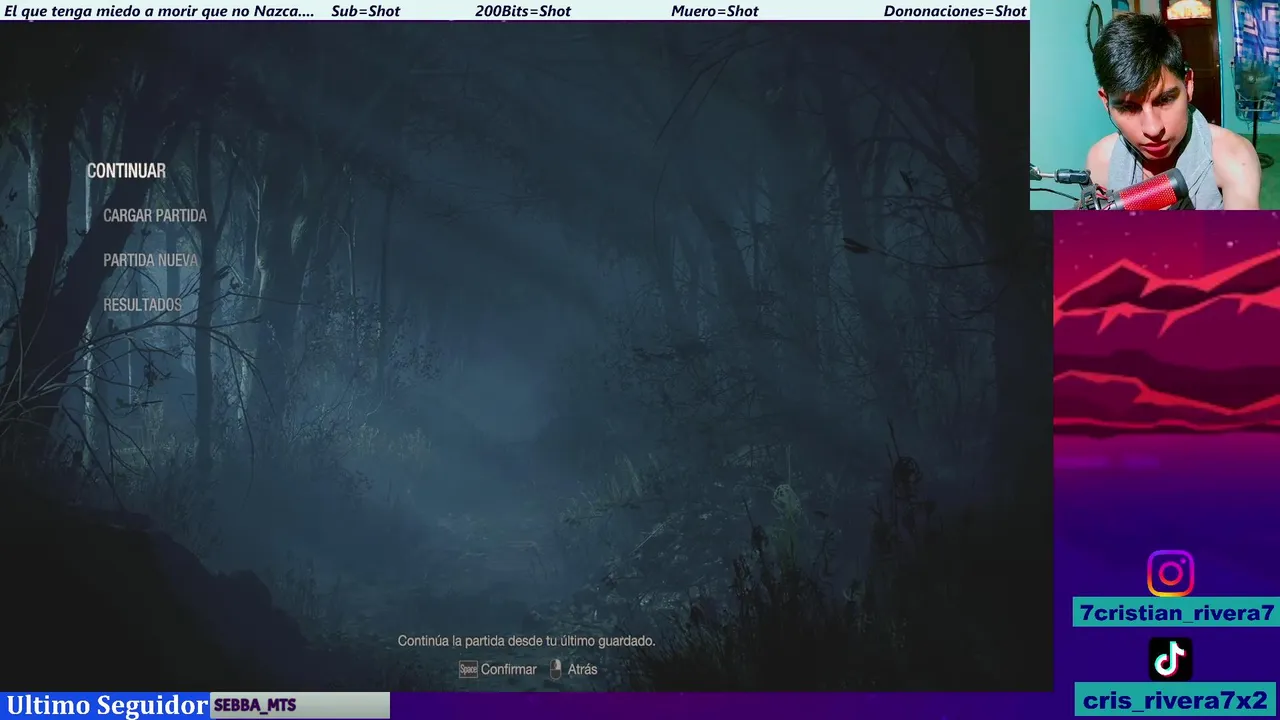Select CONTINUAR in the game menu
The image size is (1280, 720).
126,171
